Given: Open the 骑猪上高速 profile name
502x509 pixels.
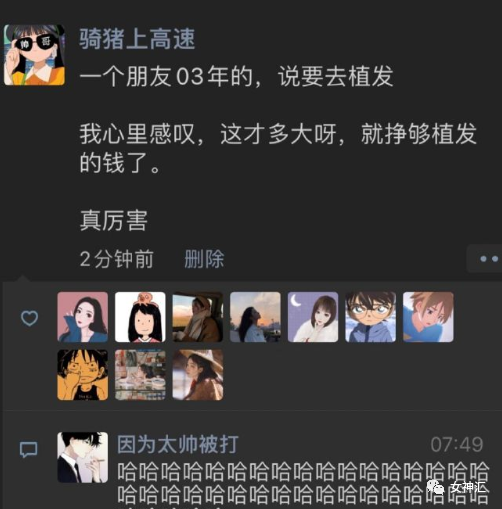Looking at the screenshot, I should coord(137,39).
